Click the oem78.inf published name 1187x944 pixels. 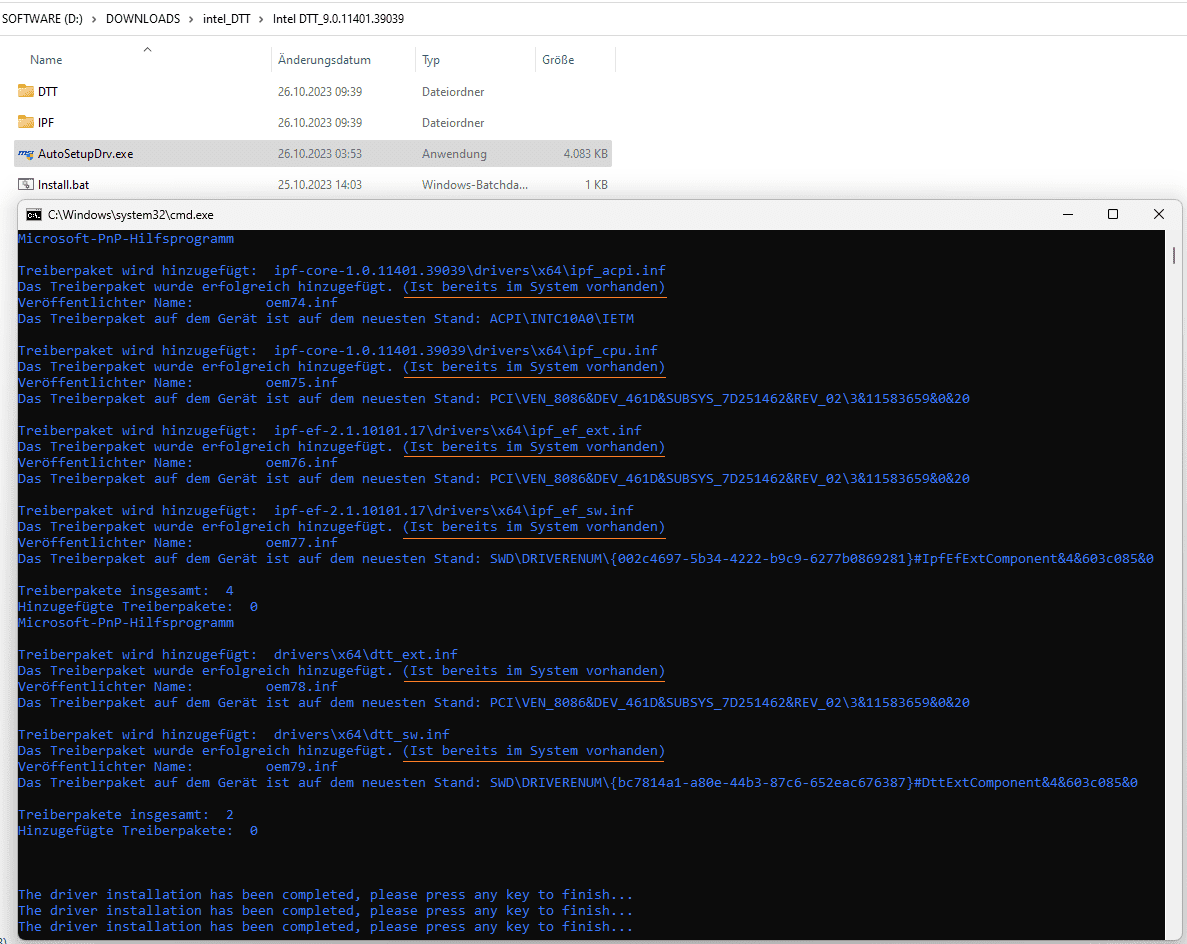click(301, 687)
